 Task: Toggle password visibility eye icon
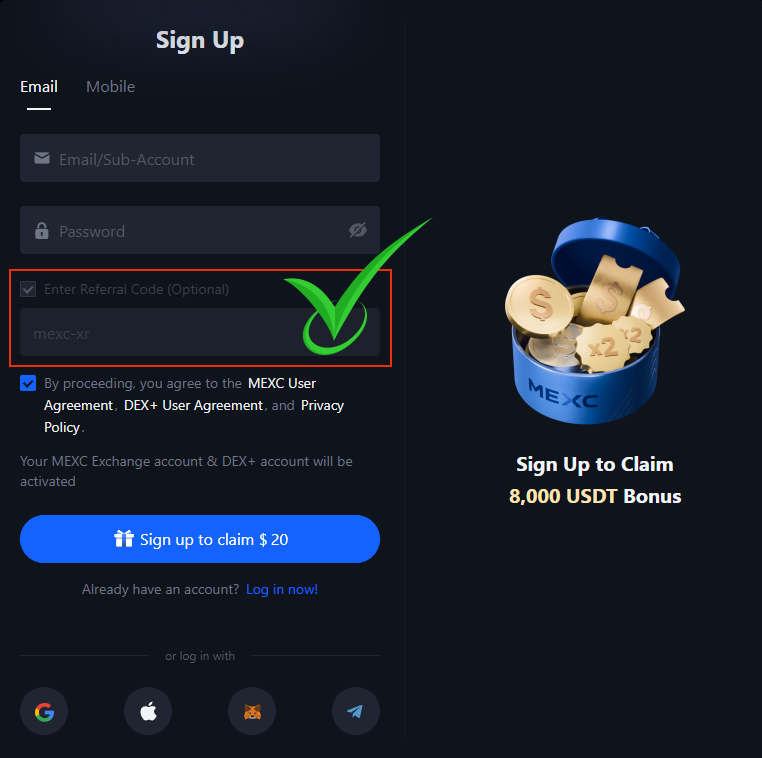coord(358,230)
